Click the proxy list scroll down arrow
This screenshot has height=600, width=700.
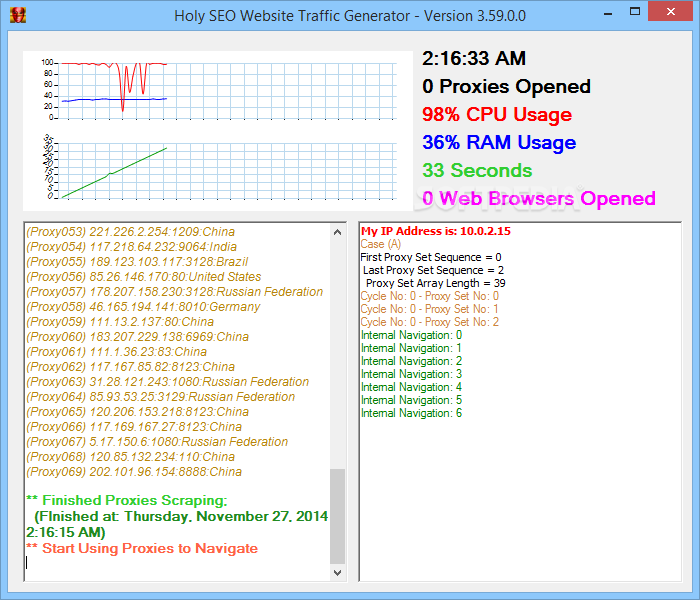[338, 572]
